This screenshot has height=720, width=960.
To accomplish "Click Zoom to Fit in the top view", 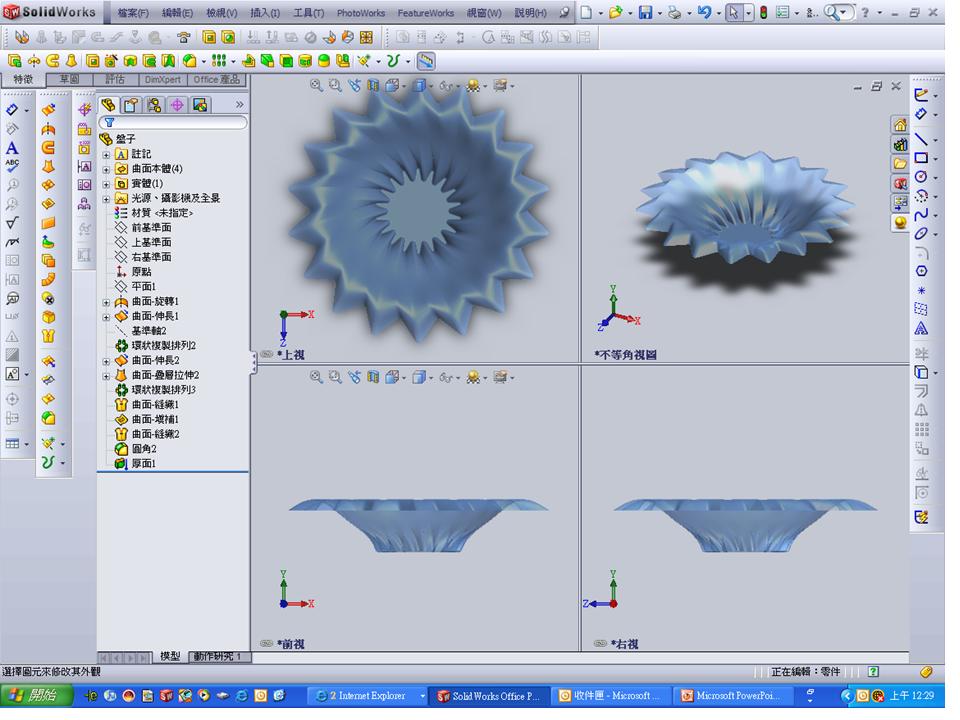I will coord(316,86).
